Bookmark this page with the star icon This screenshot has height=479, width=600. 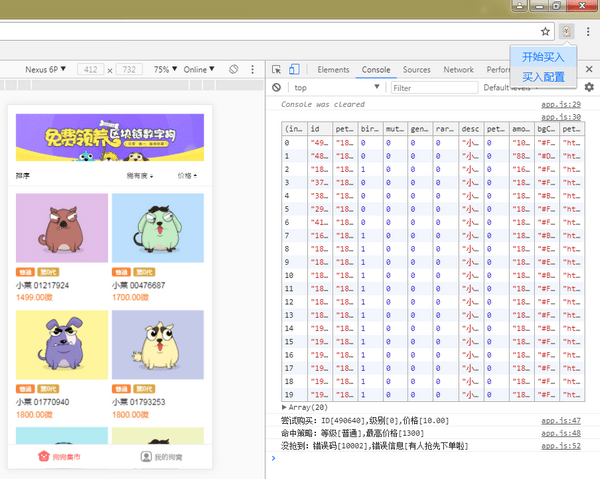coord(545,31)
